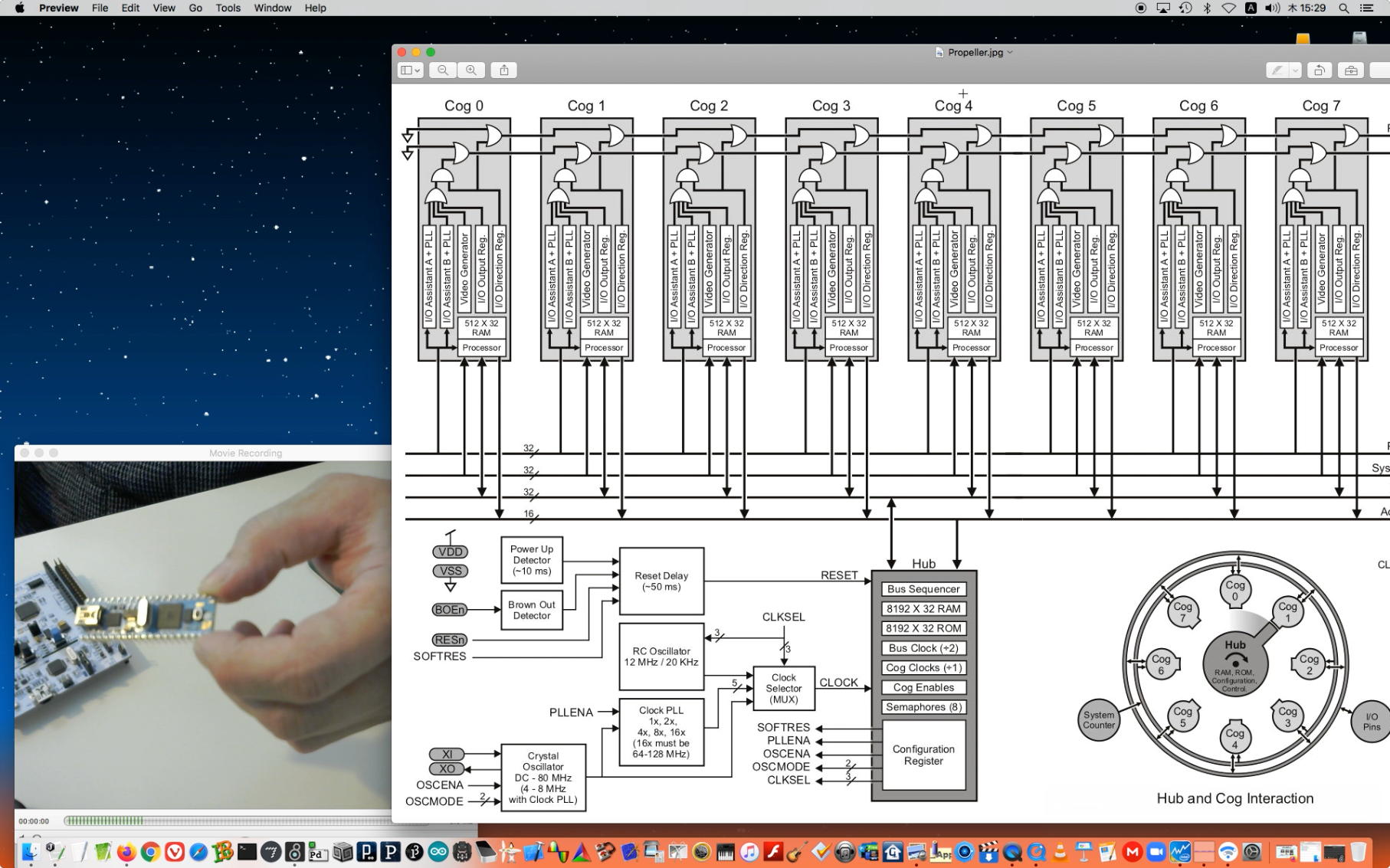Screen dimensions: 1390x868
Task: Expand the highlight color dropdown arrow
Action: tap(1295, 70)
